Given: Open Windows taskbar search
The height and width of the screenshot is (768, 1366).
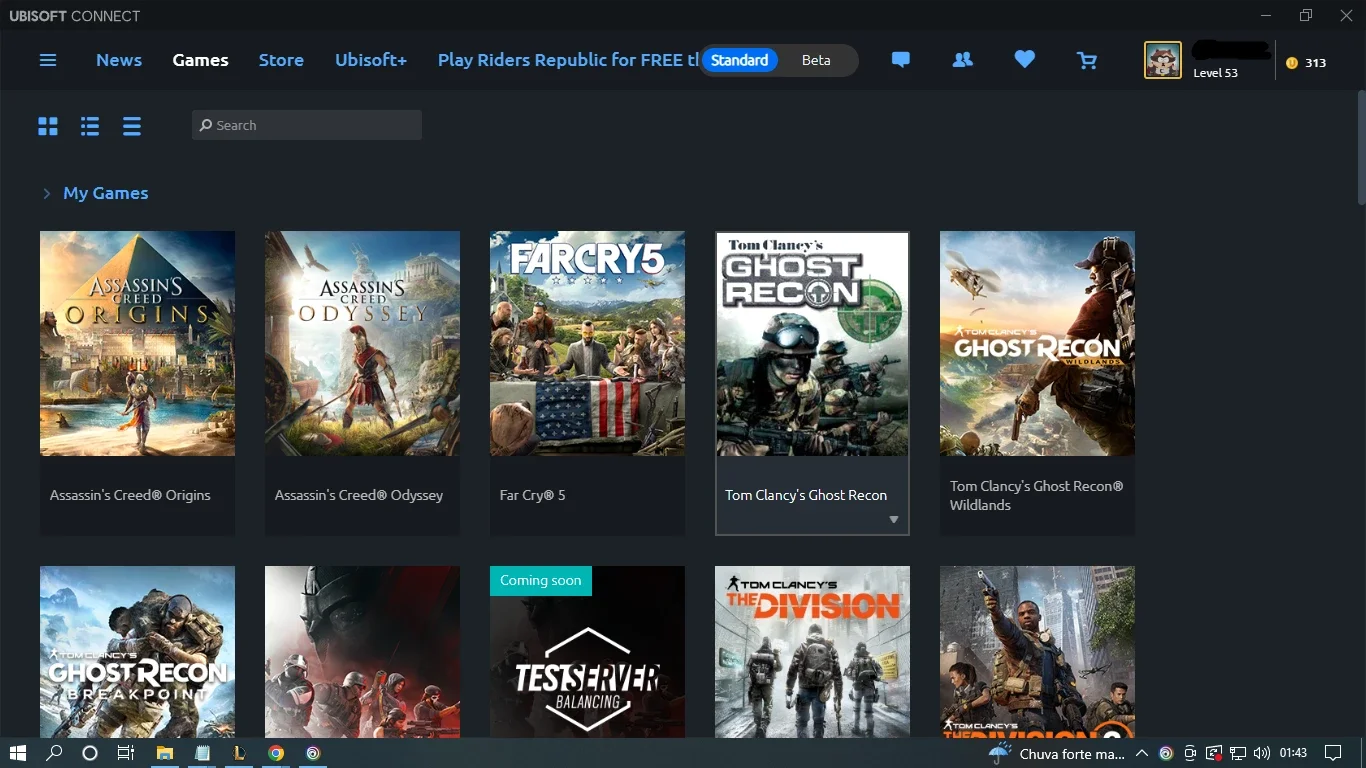Looking at the screenshot, I should point(54,753).
